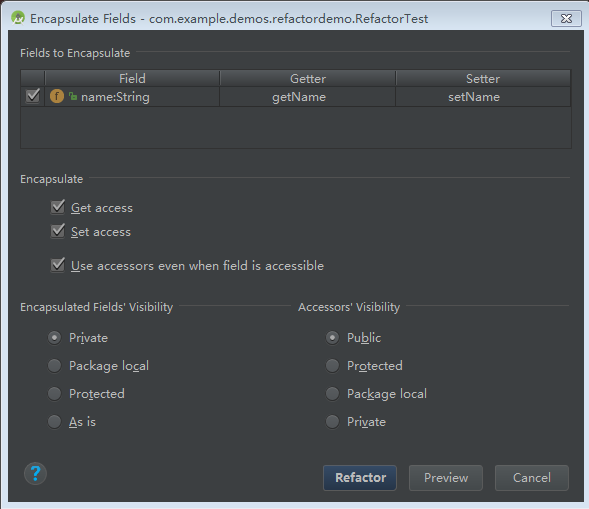Select Private field visibility radio button
This screenshot has height=509, width=589.
[54, 338]
